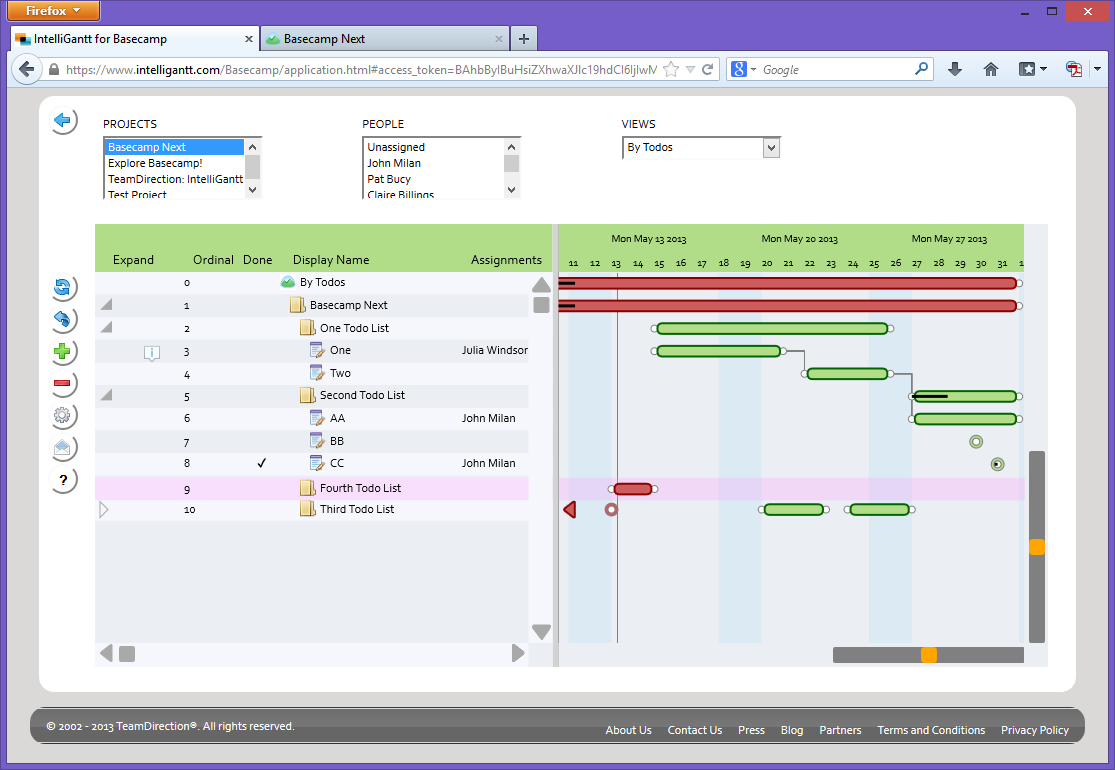Viewport: 1115px width, 770px height.
Task: Click the red left-pointing triangle in the Gantt chart
Action: point(570,510)
